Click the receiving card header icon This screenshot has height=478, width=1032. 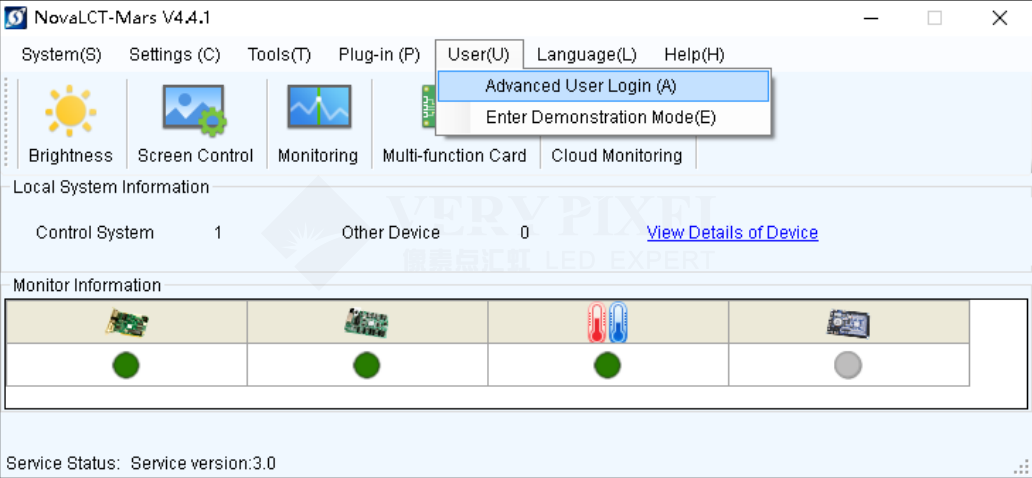coord(367,323)
